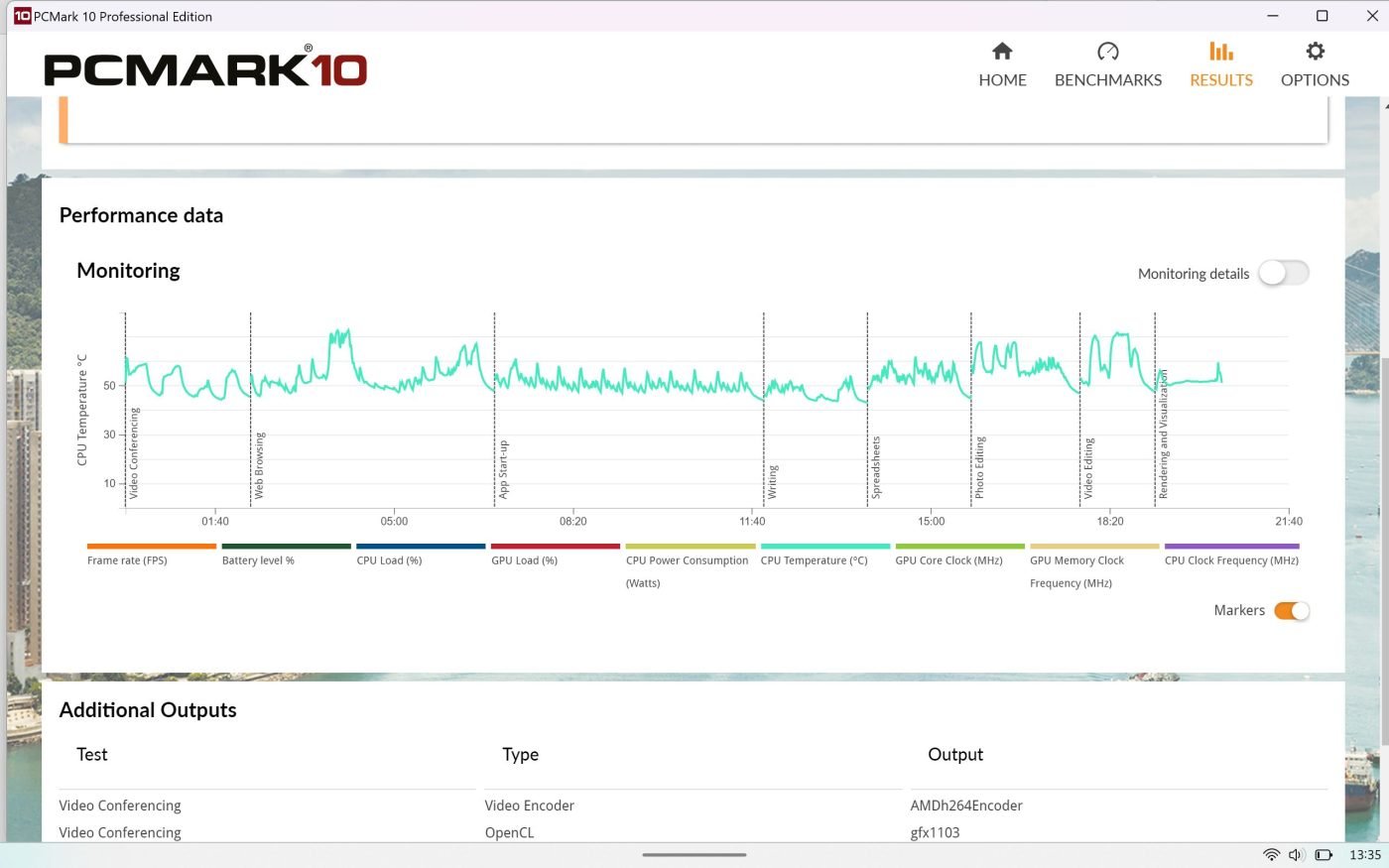
Task: Enable the Monitoring details toggle
Action: [1284, 273]
